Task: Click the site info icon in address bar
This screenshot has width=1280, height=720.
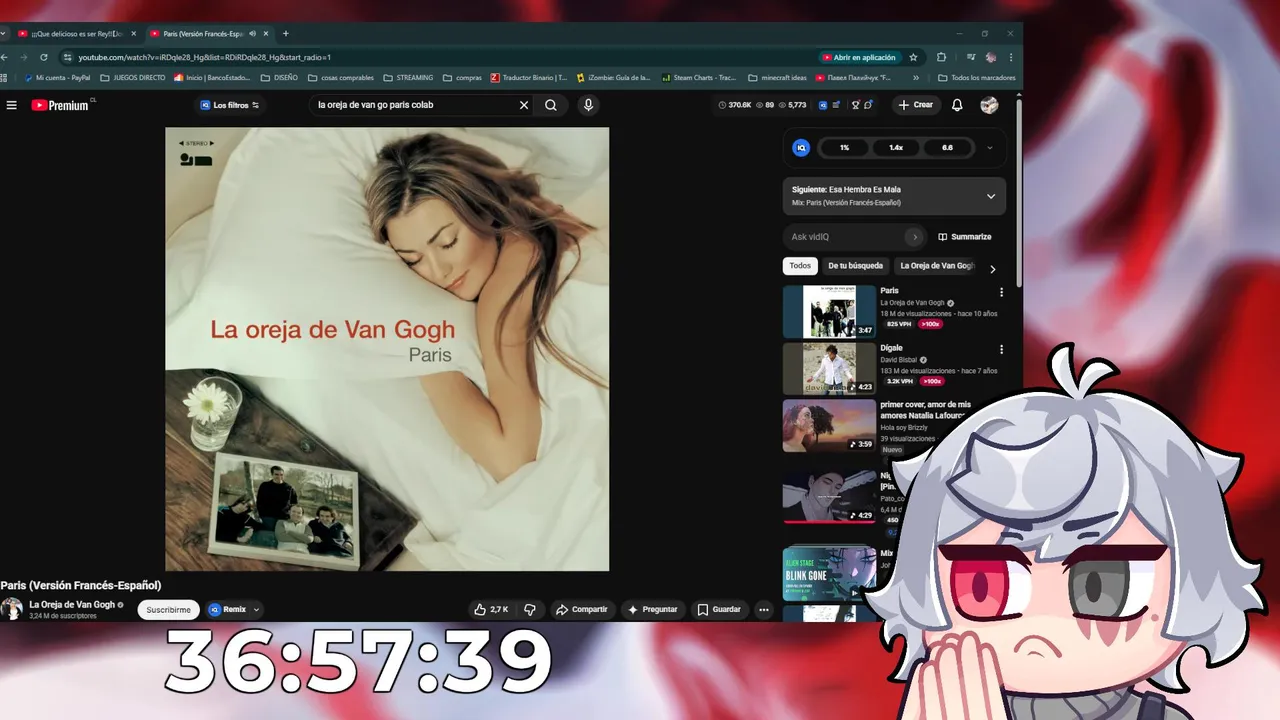Action: 67,57
